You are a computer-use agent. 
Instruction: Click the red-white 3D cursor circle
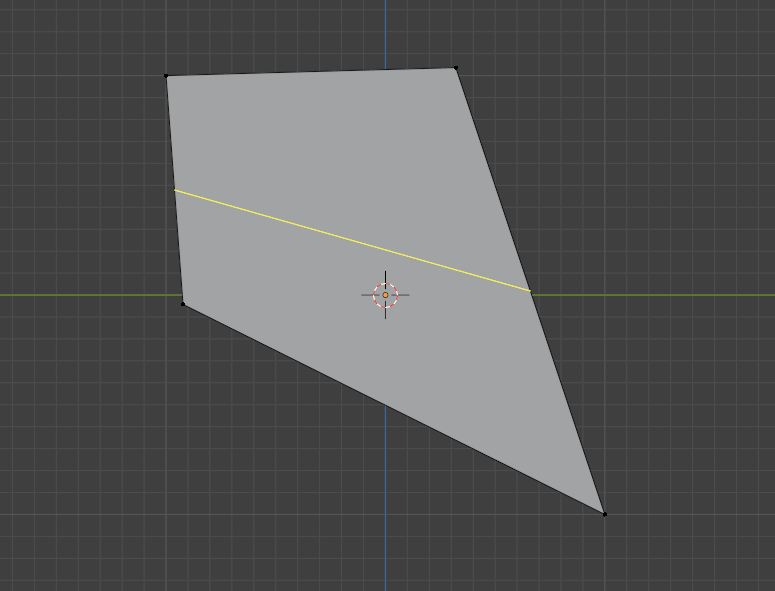(386, 295)
